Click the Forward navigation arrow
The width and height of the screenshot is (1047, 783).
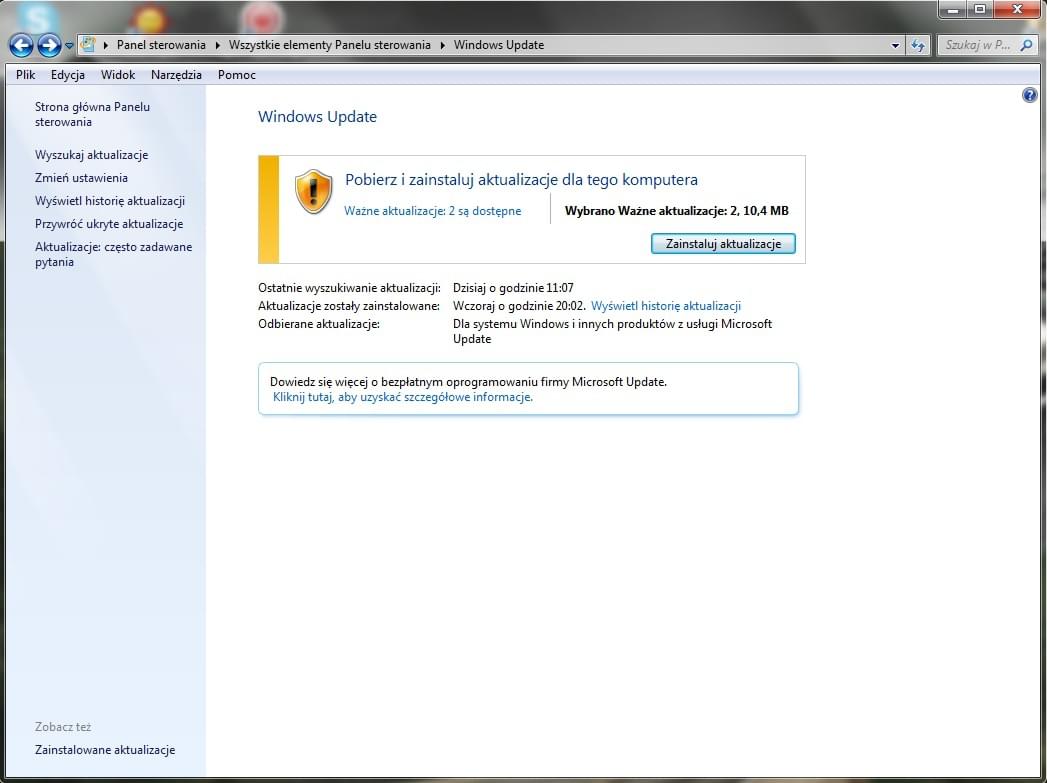pyautogui.click(x=49, y=45)
